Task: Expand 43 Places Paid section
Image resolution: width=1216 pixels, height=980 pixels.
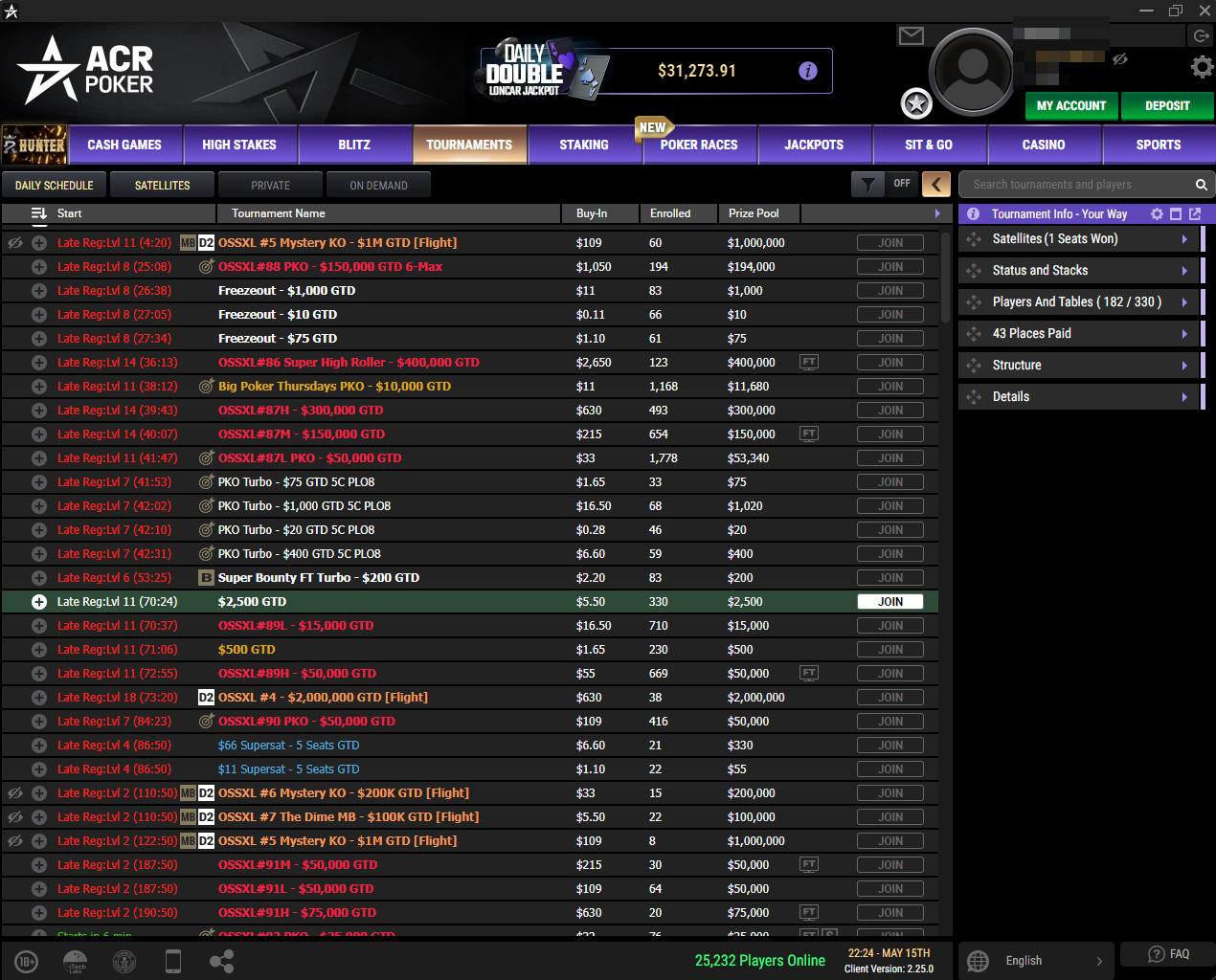Action: (x=1080, y=334)
